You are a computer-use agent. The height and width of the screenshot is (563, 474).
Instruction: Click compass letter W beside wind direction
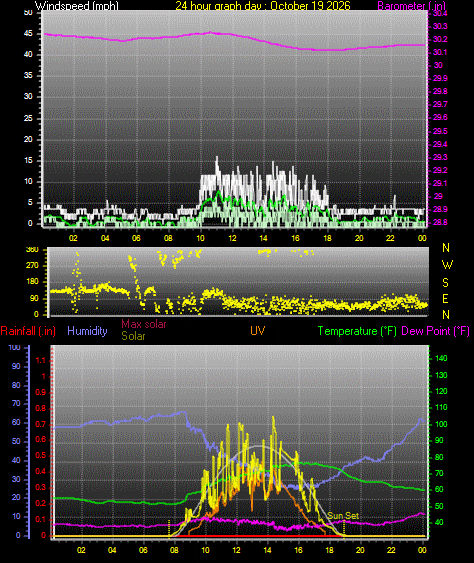pos(447,265)
